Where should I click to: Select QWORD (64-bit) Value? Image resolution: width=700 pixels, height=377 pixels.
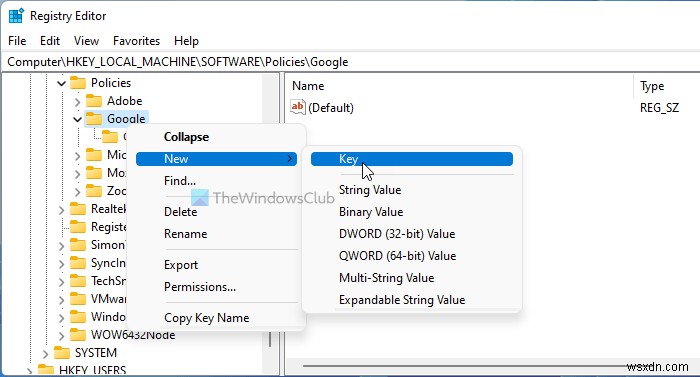tap(412, 256)
